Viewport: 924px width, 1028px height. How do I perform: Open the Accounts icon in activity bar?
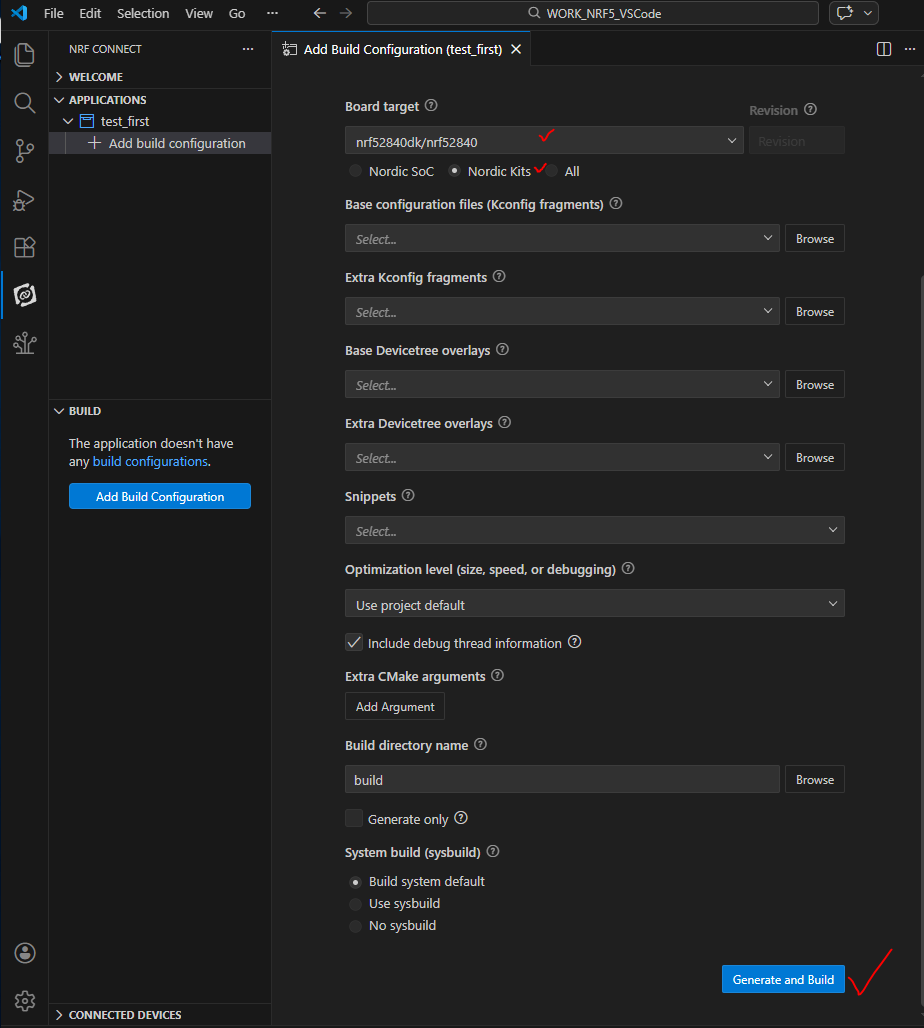pos(25,953)
